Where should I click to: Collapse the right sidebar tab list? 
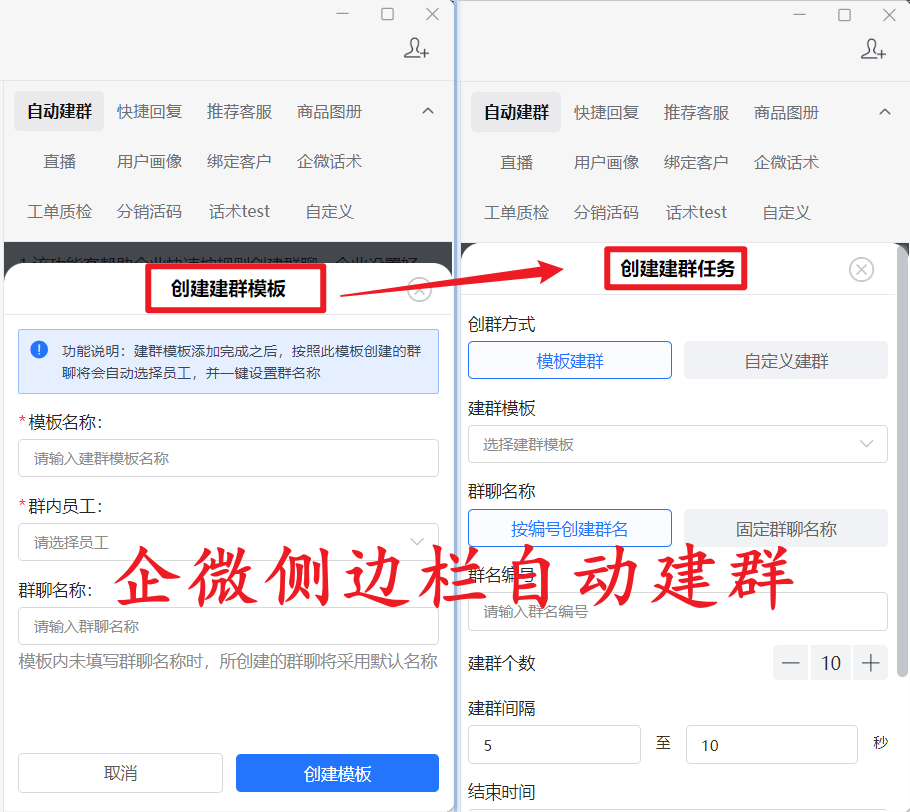pyautogui.click(x=885, y=111)
